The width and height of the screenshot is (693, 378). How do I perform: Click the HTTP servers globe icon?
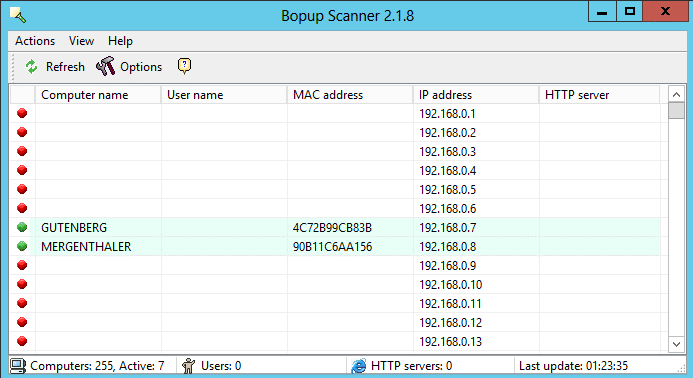click(358, 366)
